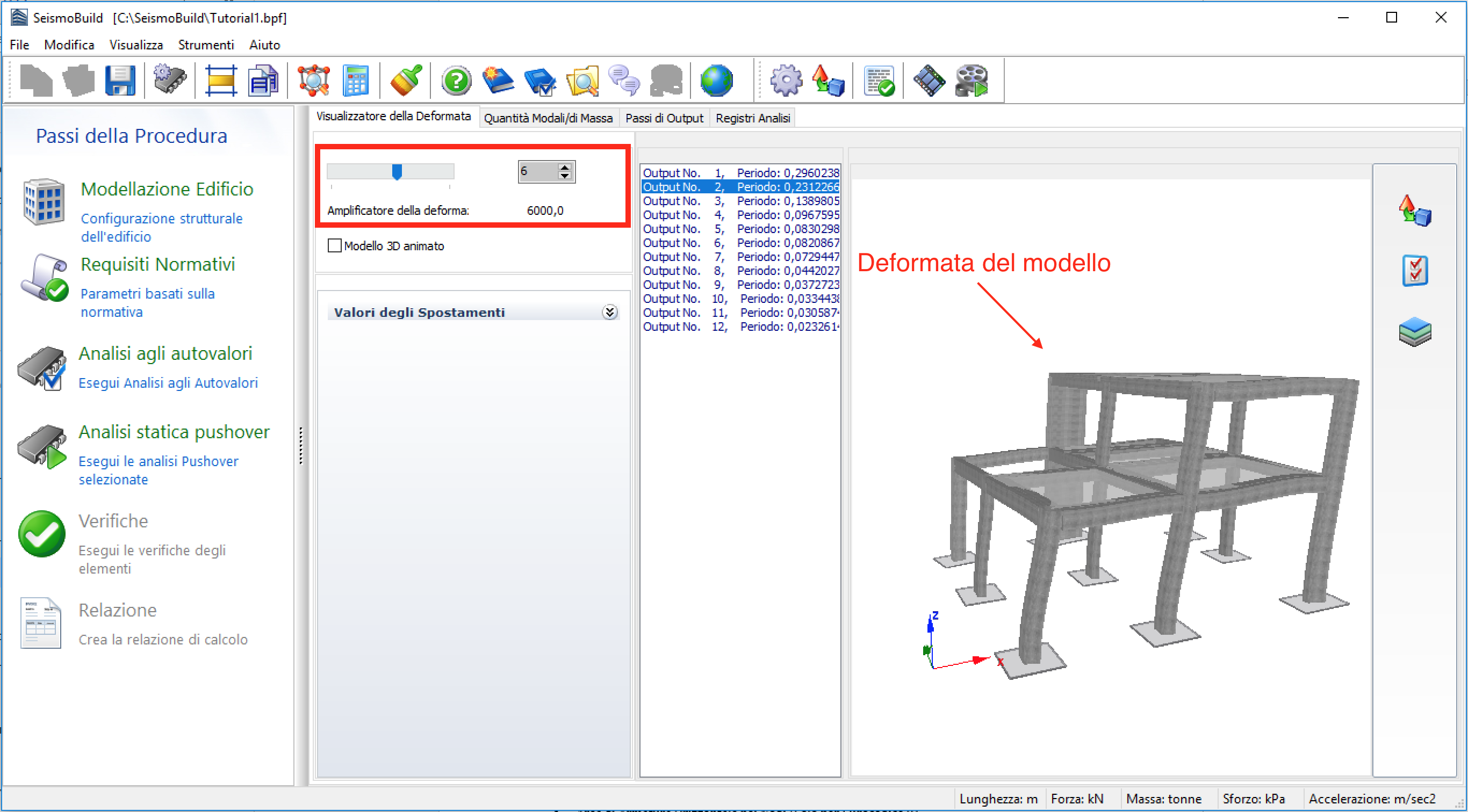The width and height of the screenshot is (1468, 812).
Task: Expand the Valori degli Spostamenti section
Action: [x=610, y=312]
